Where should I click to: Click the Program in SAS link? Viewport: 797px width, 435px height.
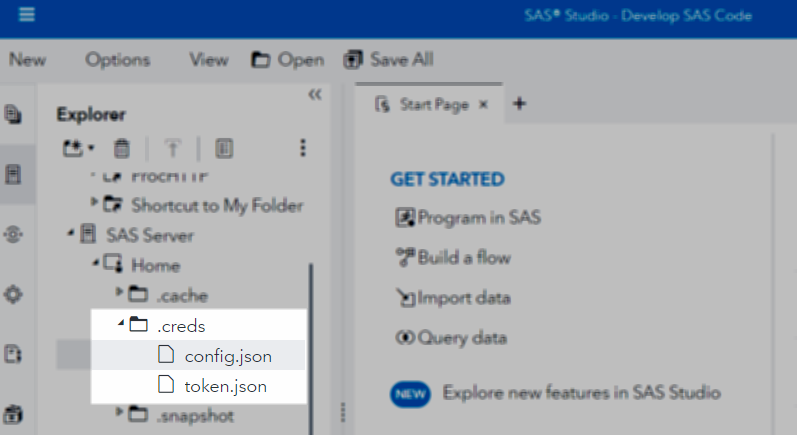coord(479,218)
